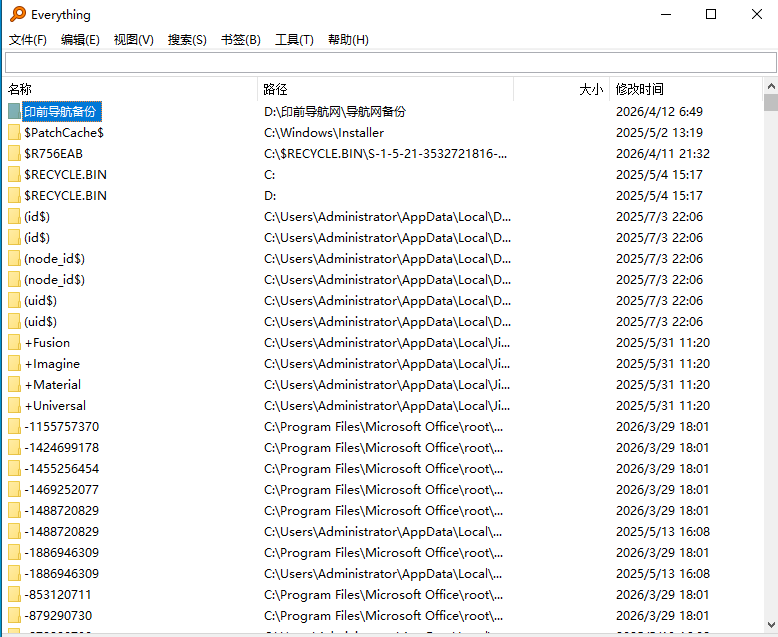778x637 pixels.
Task: Click folder icon of -853120711
Action: [x=14, y=595]
